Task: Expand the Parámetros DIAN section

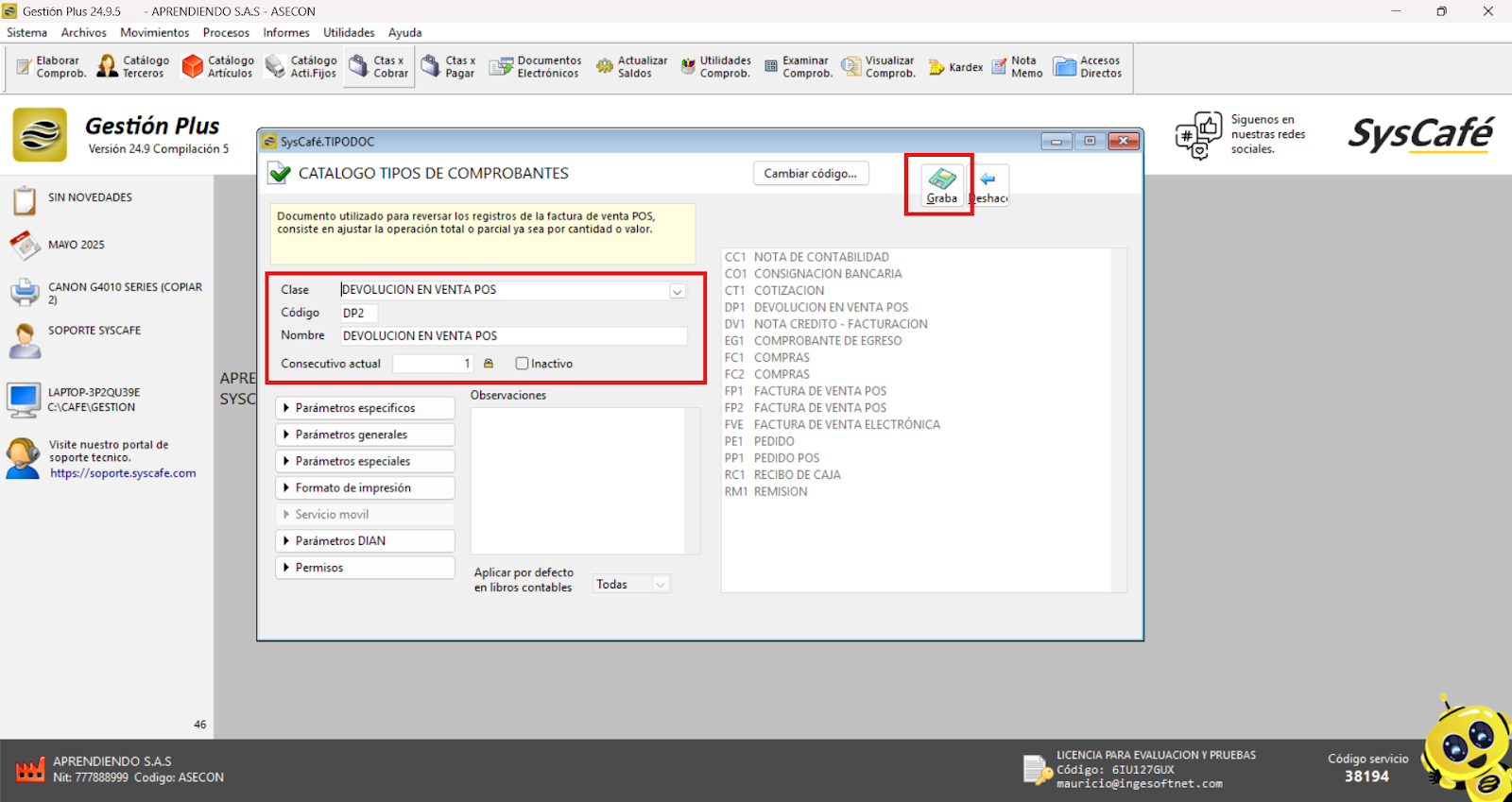Action: click(365, 541)
